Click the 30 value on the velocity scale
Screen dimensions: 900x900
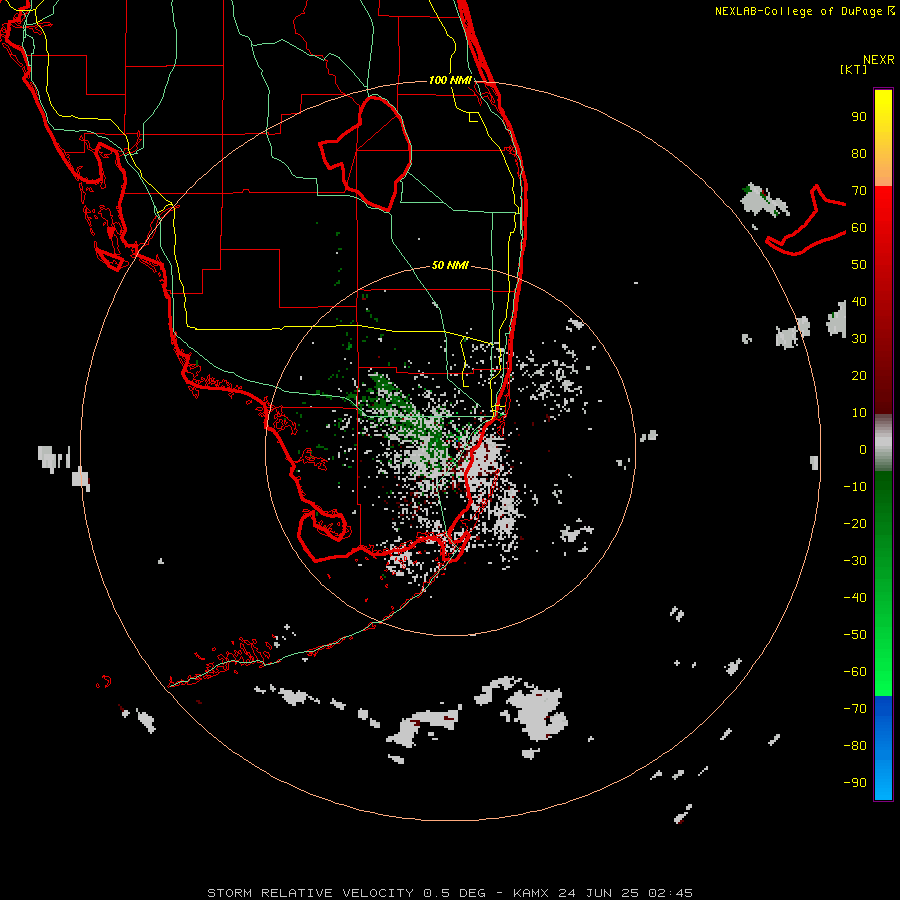coord(859,339)
